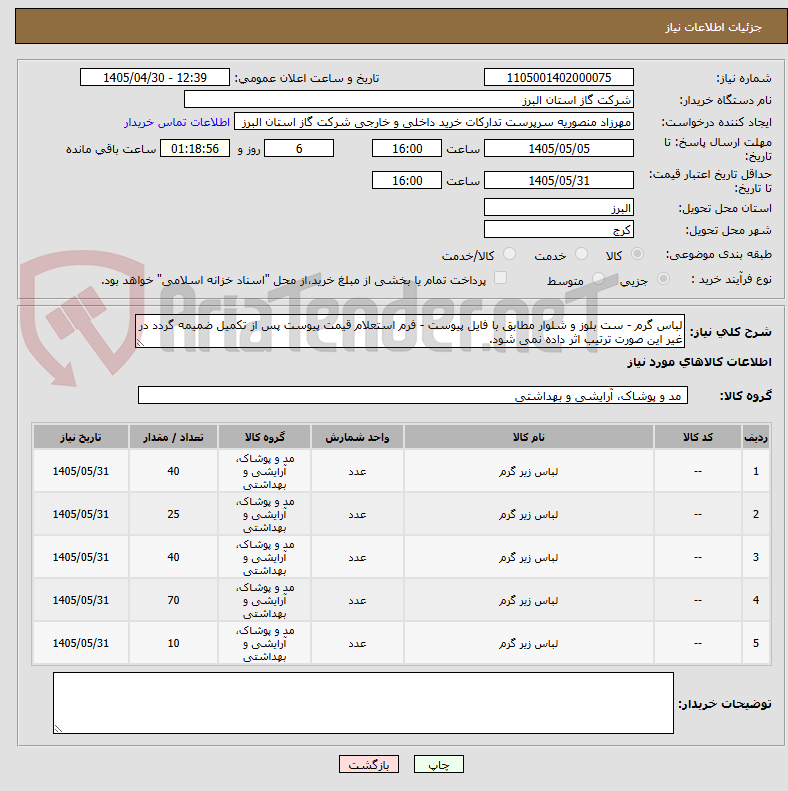This screenshot has height=791, width=788.
Task: Click the گروه کالا column header in table
Action: click(x=264, y=437)
